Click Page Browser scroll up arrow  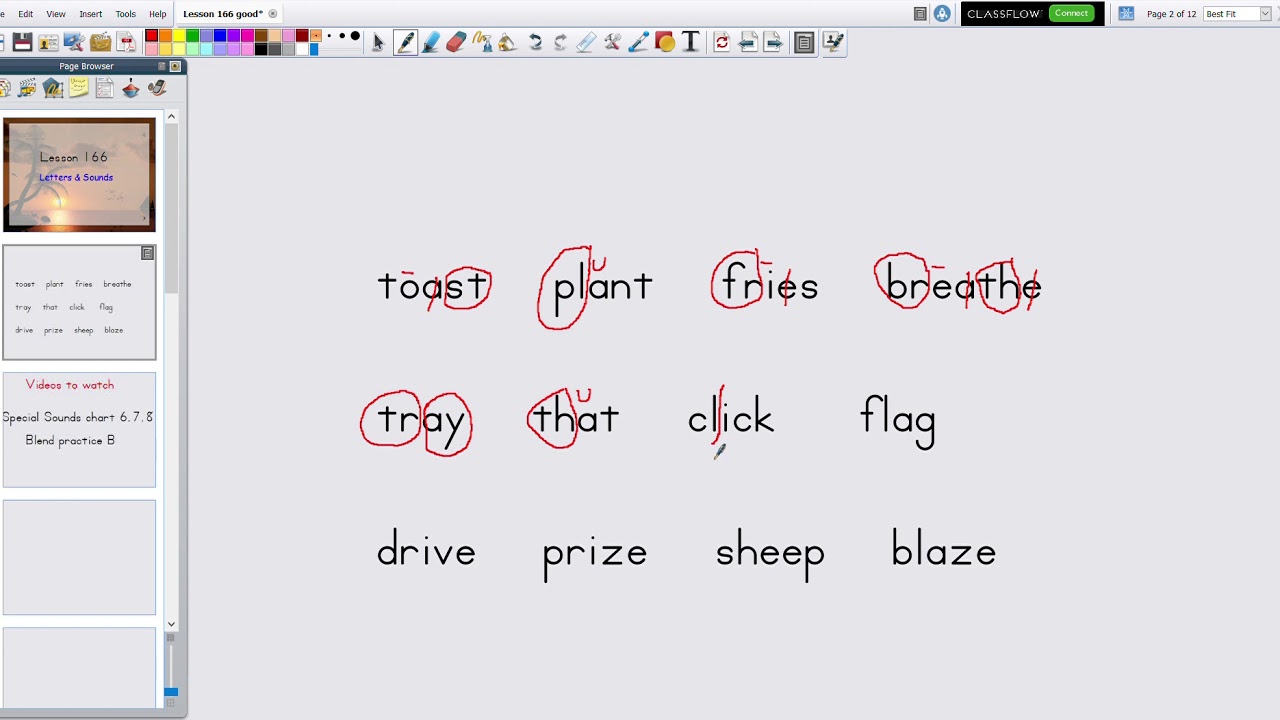(171, 117)
